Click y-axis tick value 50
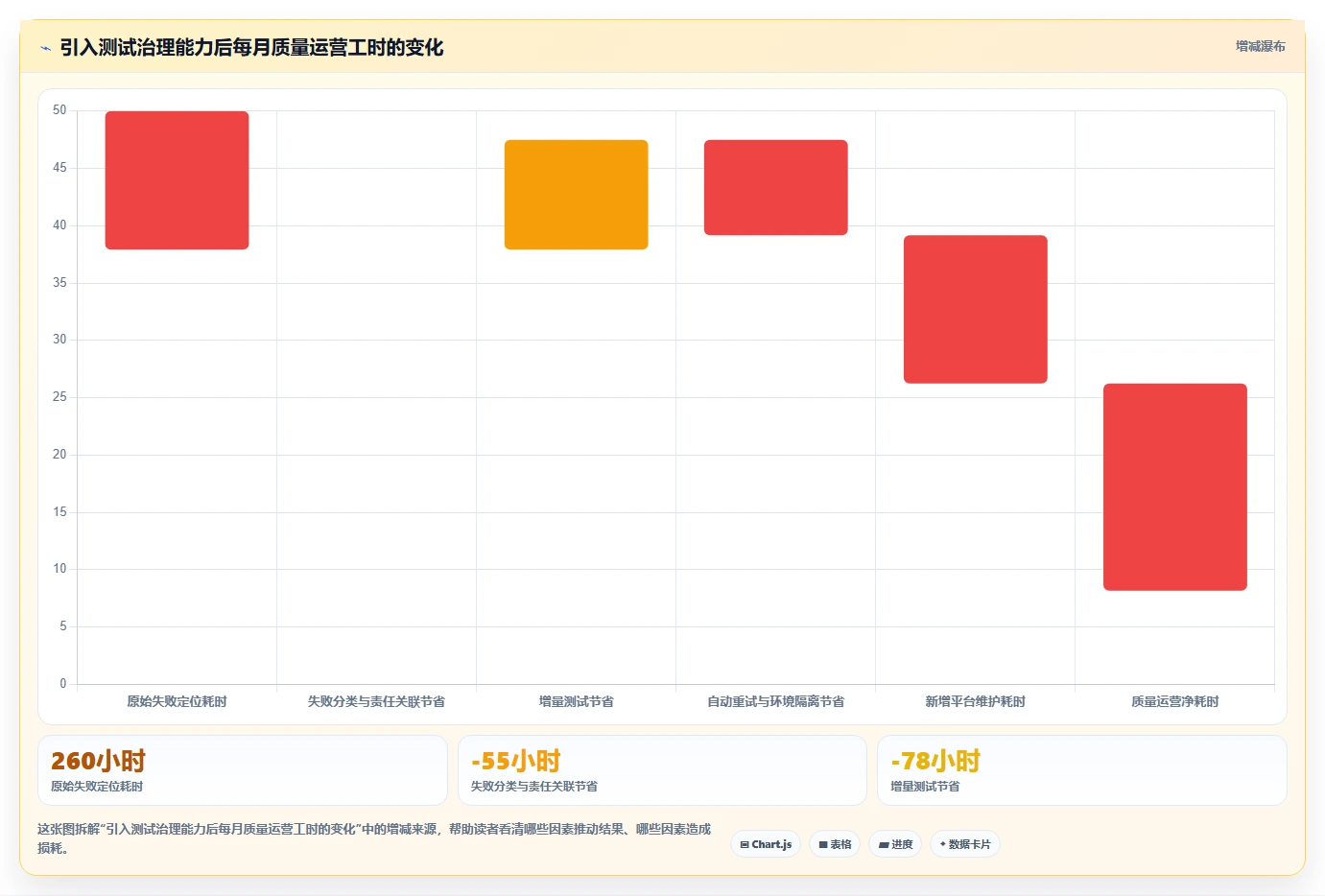Viewport: 1325px width, 896px height. tap(59, 110)
